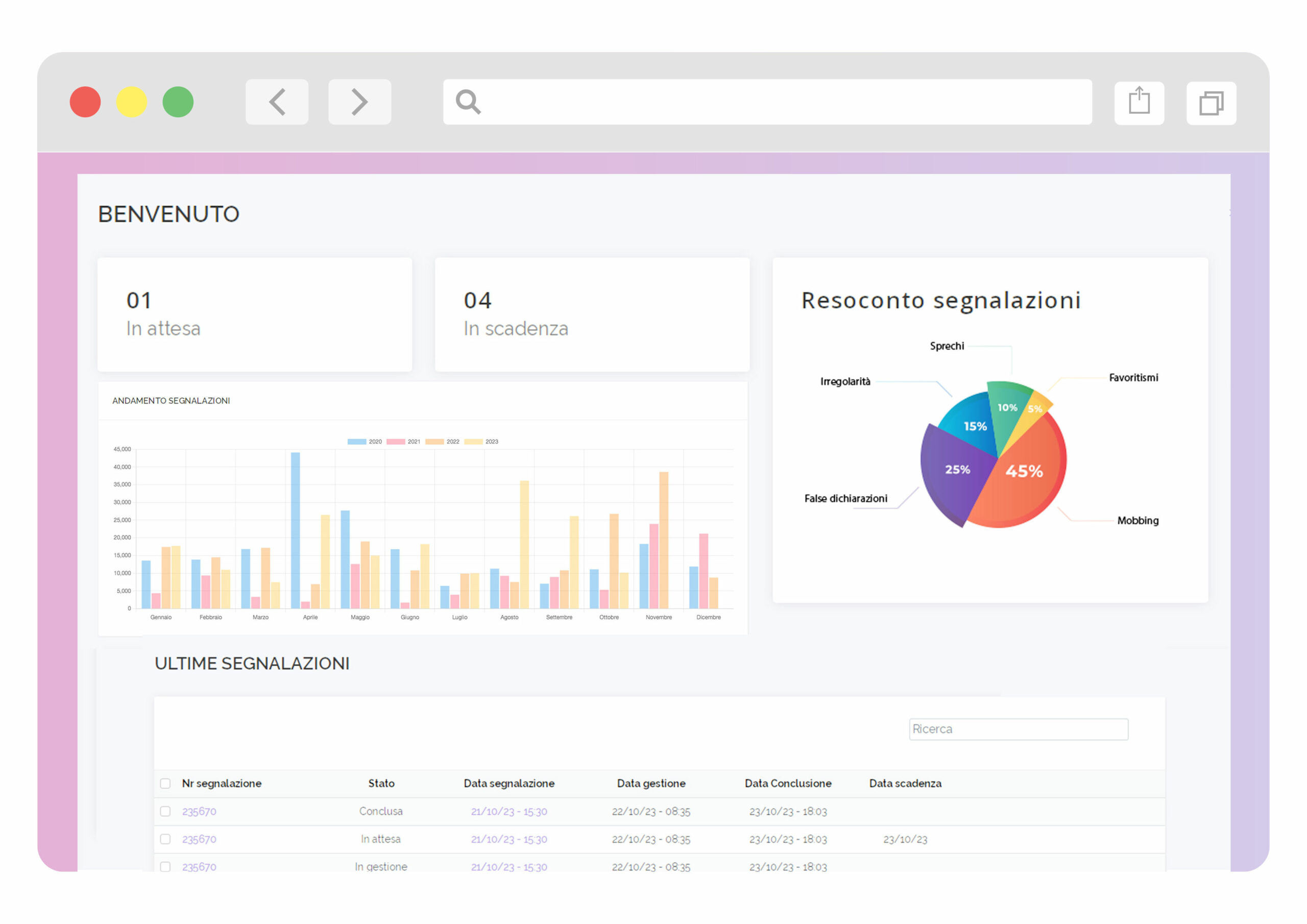Click 23/10/23 - 18:03 in Conclusa row

tap(788, 811)
